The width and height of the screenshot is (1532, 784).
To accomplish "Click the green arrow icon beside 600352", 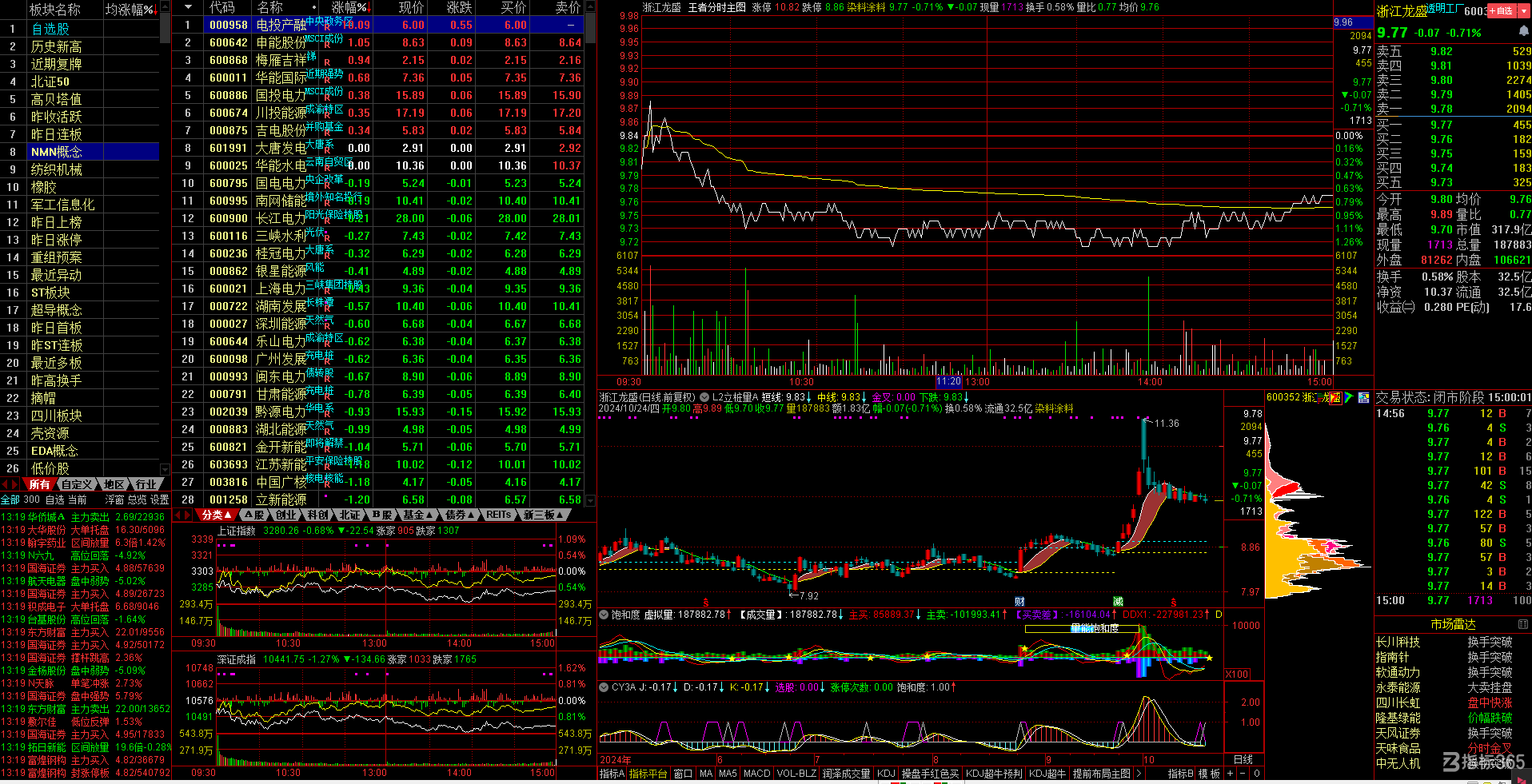I will (x=1349, y=397).
